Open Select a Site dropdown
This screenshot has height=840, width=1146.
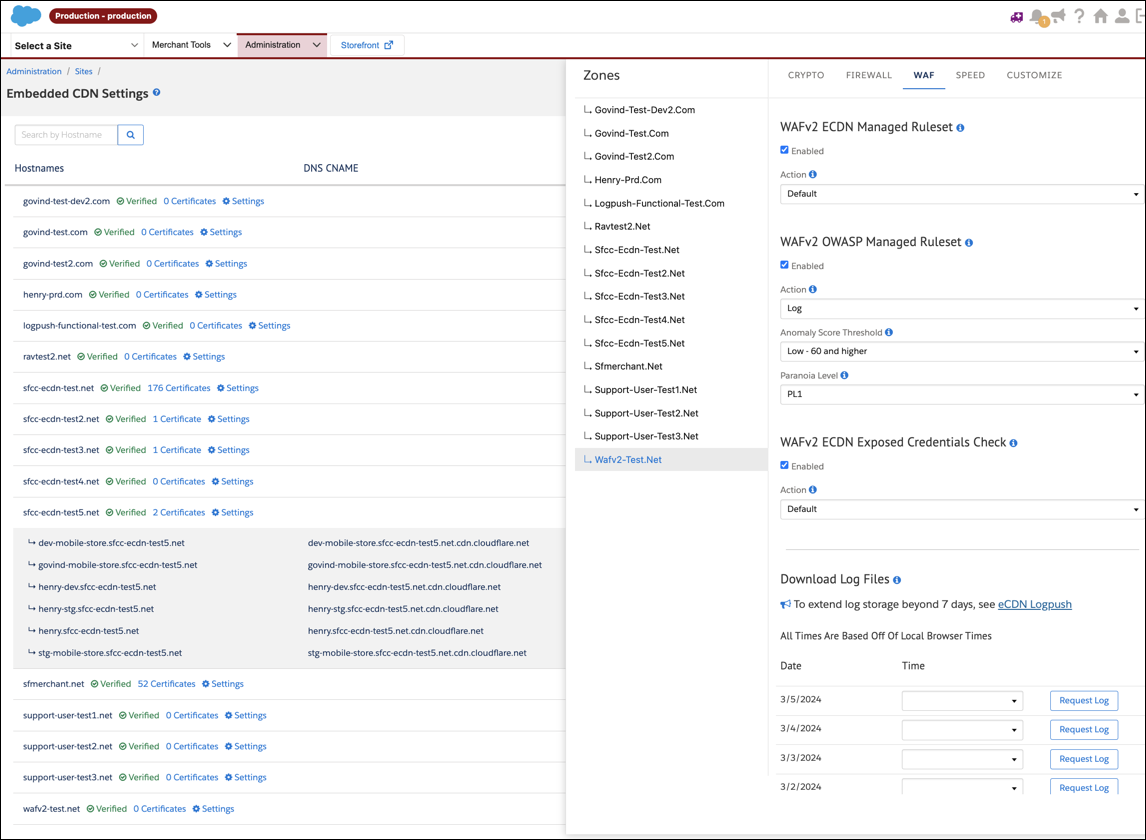click(76, 45)
